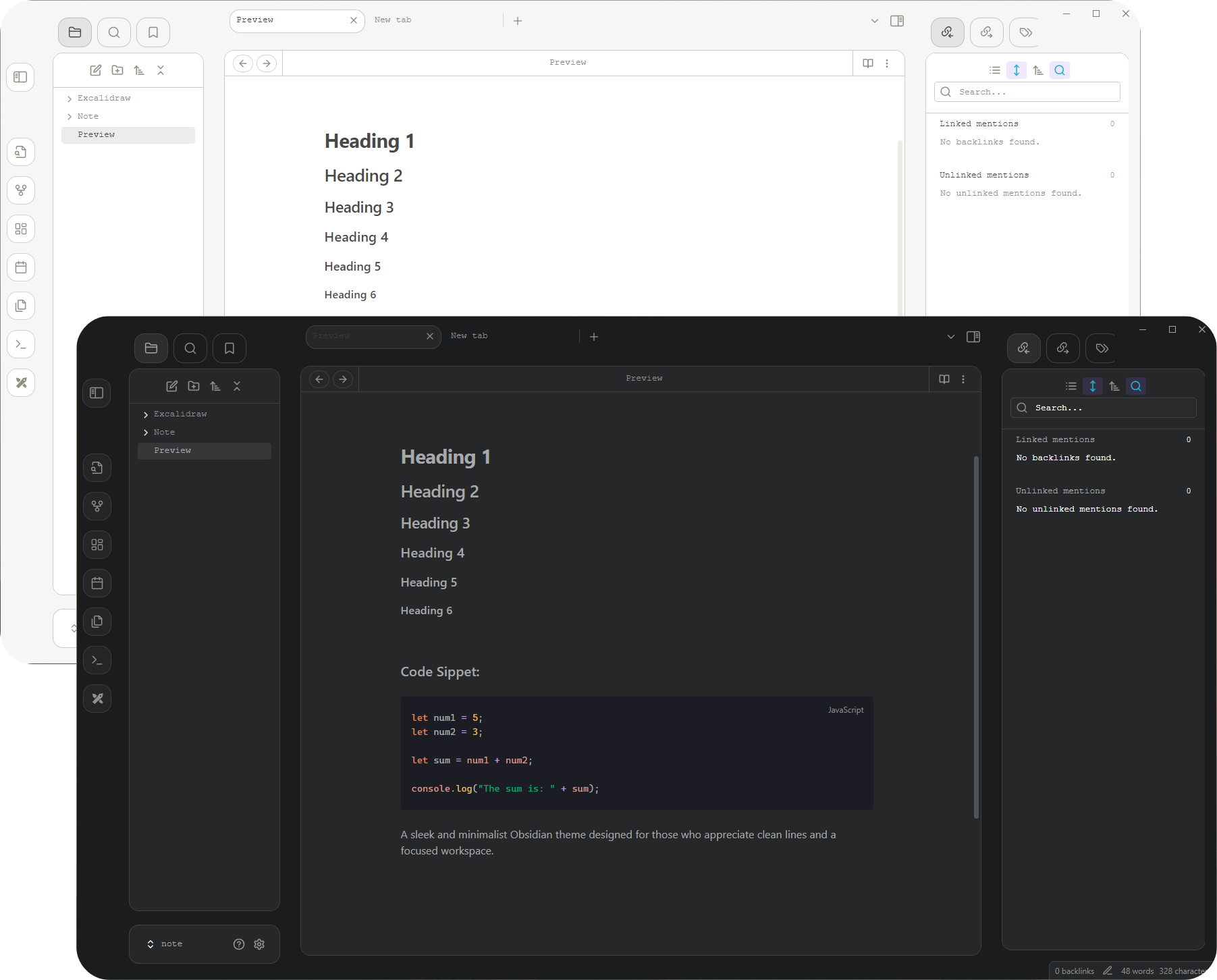1217x980 pixels.
Task: Click the Search field in backlinks panel
Action: pos(1103,408)
